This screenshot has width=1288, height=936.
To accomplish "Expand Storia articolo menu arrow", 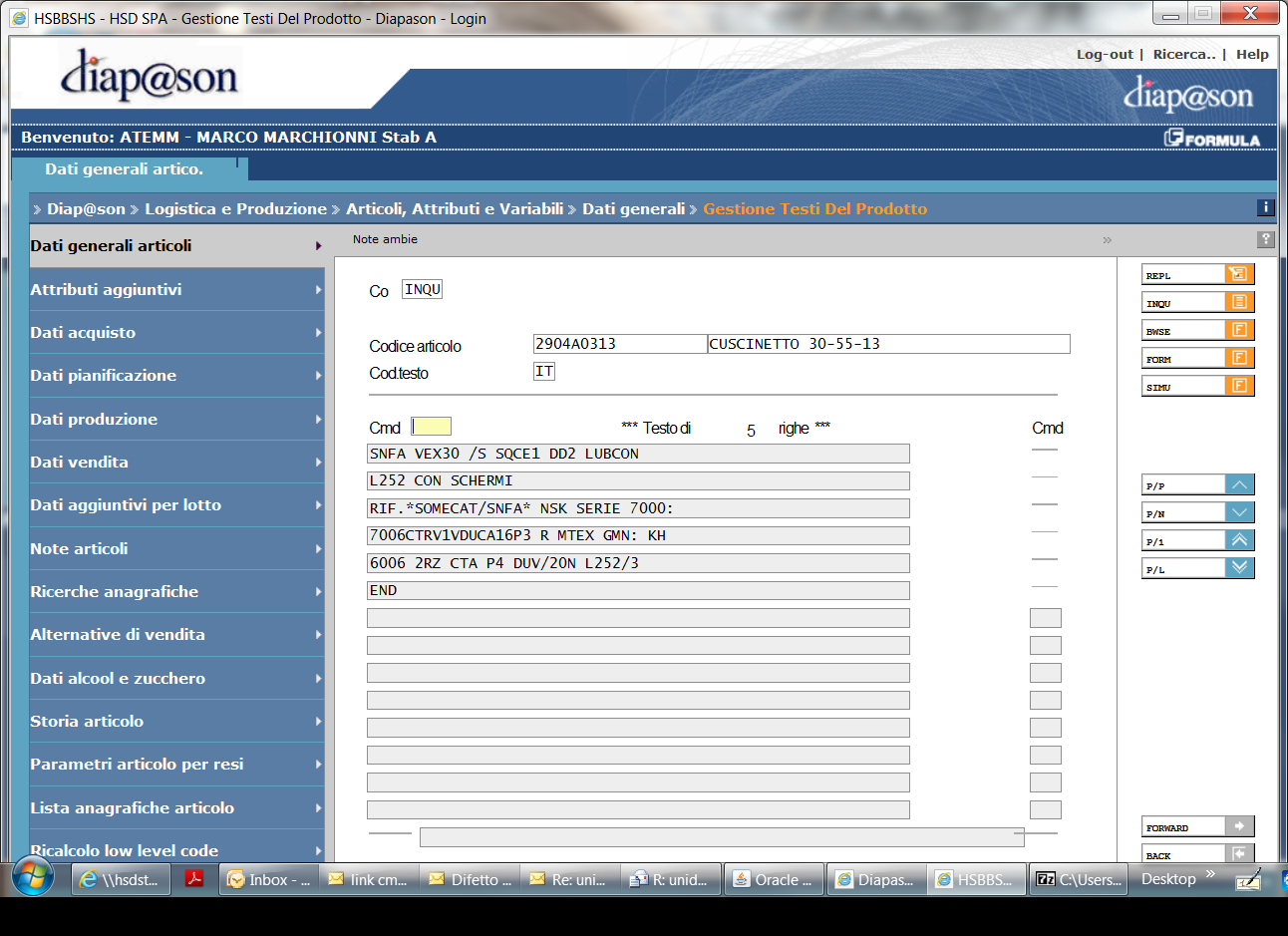I will (318, 721).
